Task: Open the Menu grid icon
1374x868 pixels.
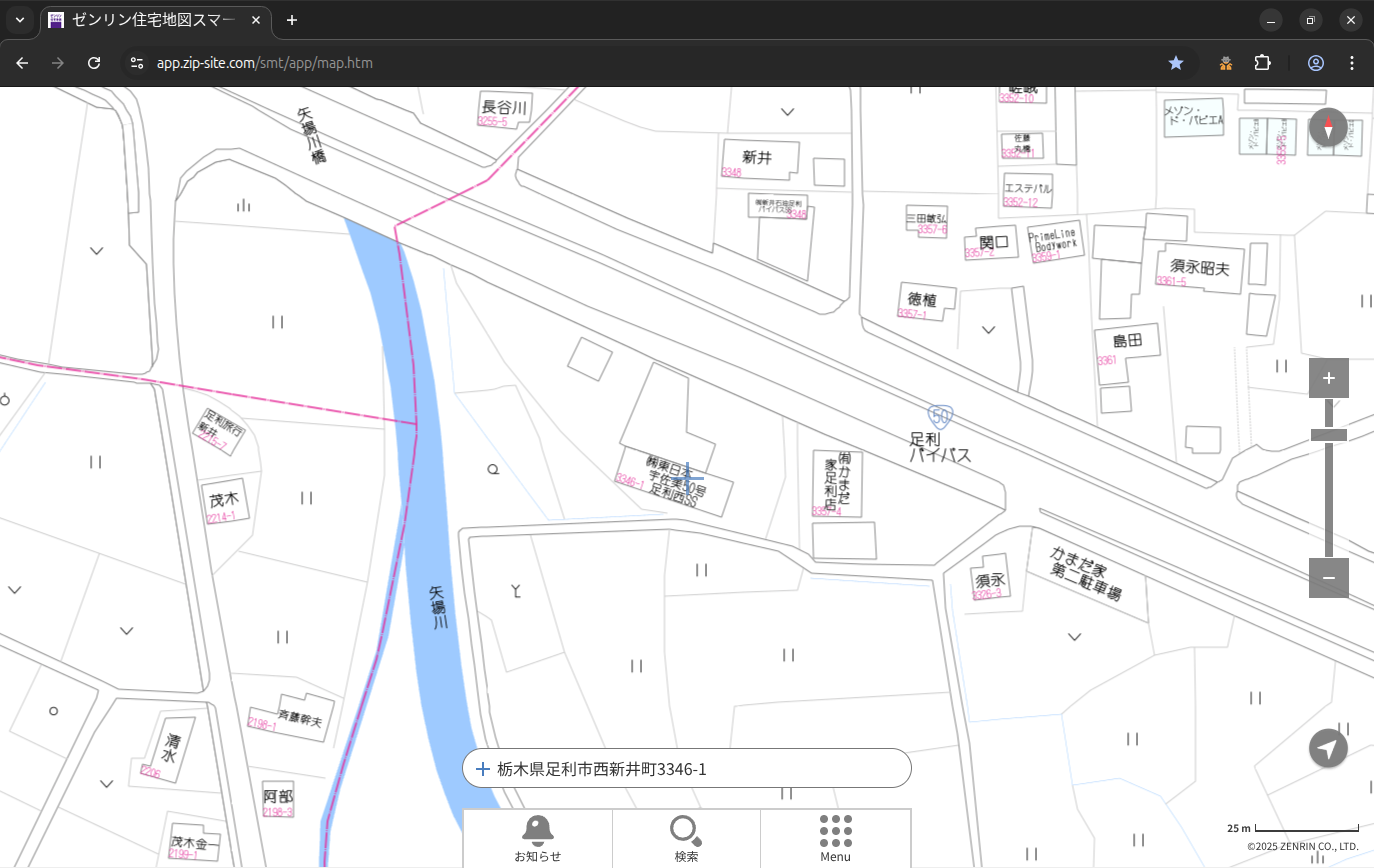Action: (x=835, y=838)
